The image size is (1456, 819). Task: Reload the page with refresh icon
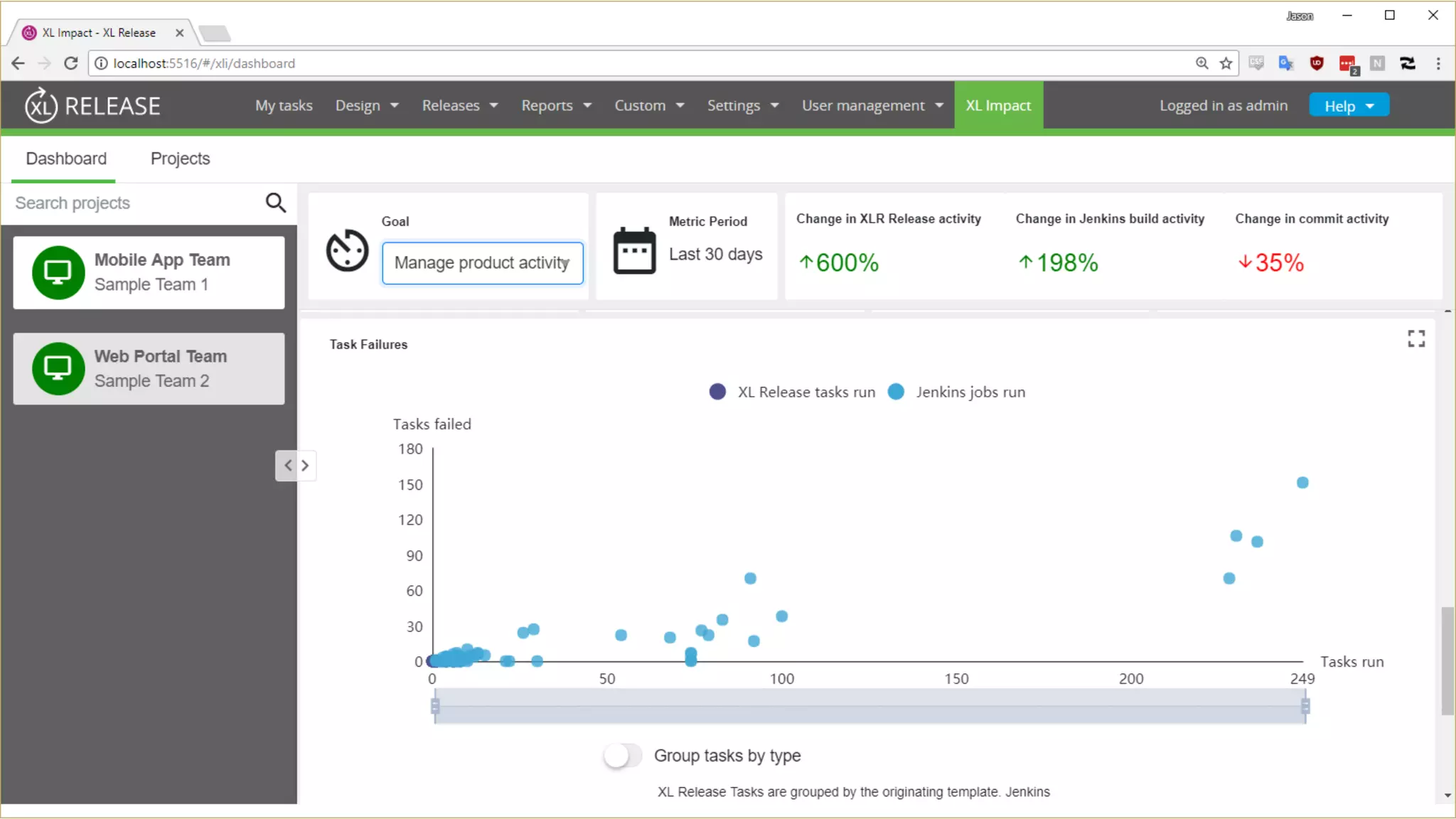point(70,63)
